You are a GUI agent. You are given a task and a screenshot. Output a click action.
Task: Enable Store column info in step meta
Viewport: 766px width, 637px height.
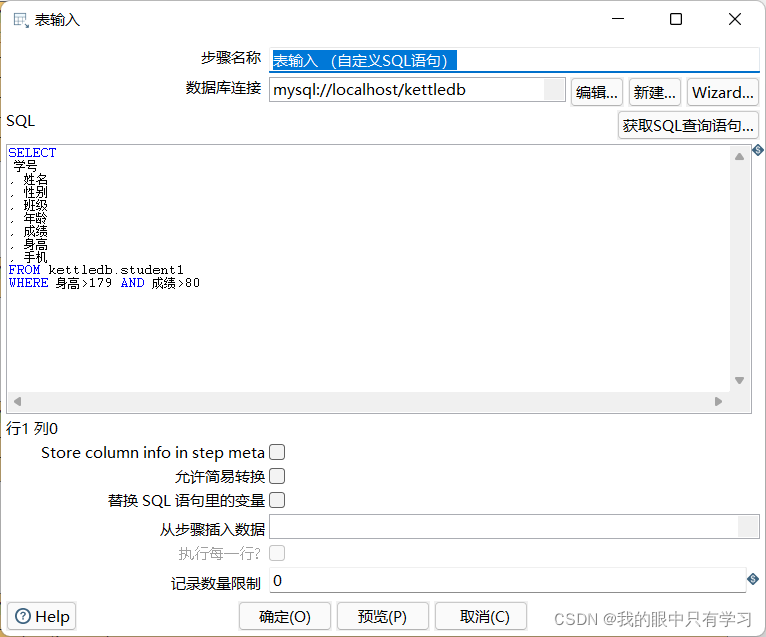(x=277, y=452)
